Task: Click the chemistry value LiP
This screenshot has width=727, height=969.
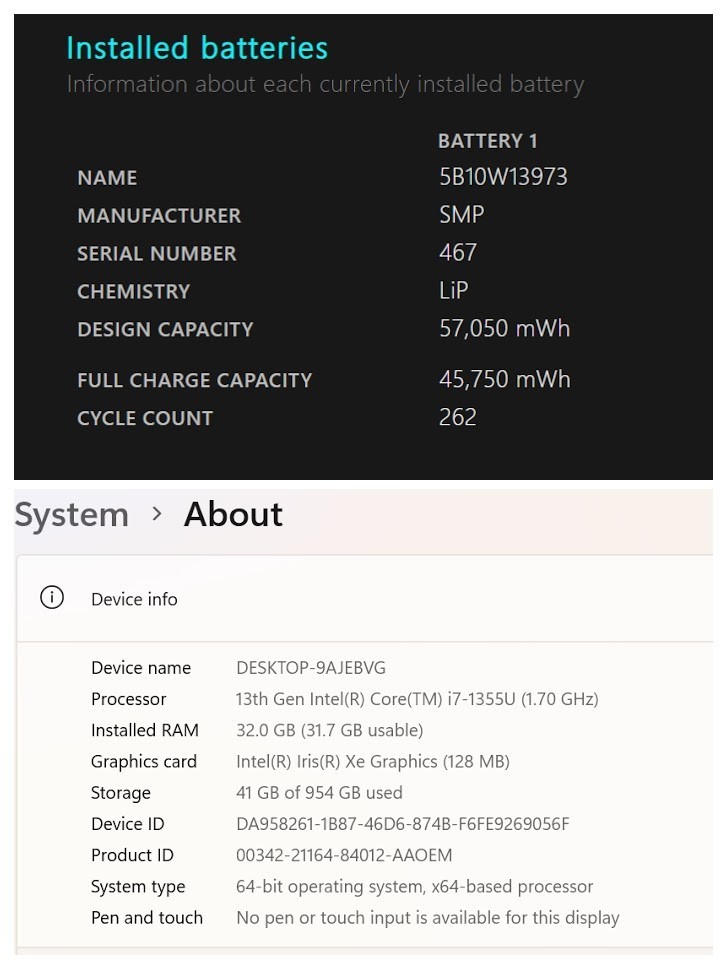Action: click(454, 290)
